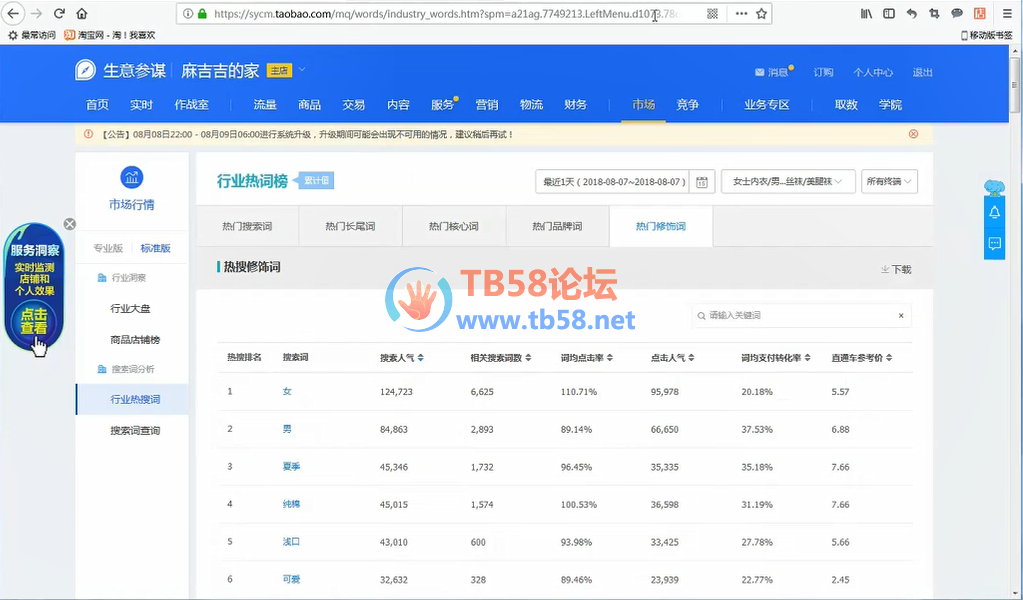Switch to 标准版 version
Screen dimensions: 1023x600
pos(155,248)
